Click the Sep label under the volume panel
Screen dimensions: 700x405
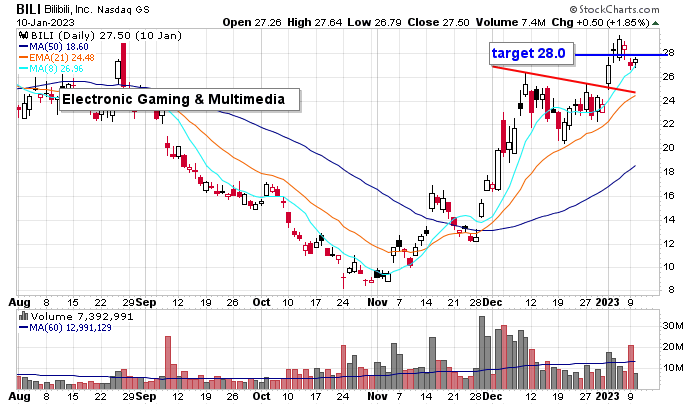146,397
